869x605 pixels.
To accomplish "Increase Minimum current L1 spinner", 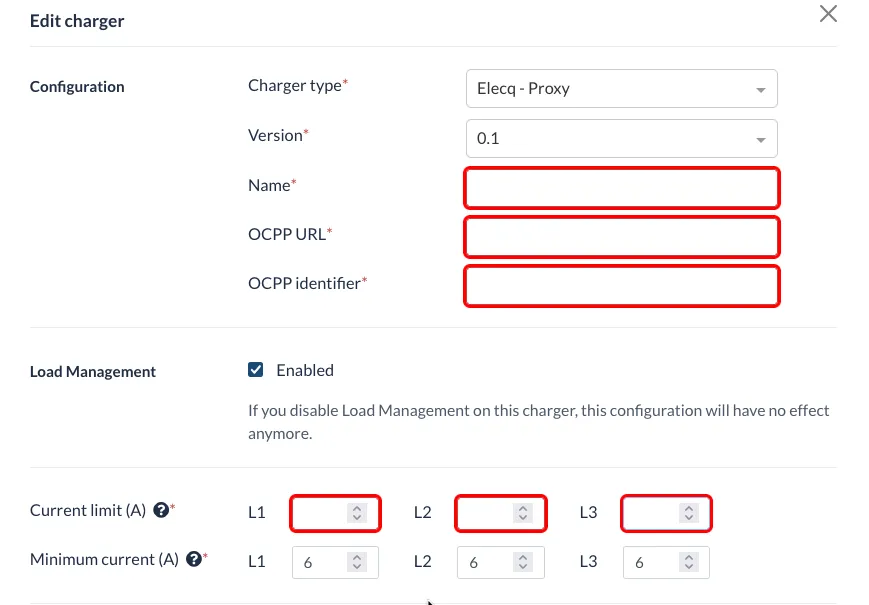I will pyautogui.click(x=357, y=557).
